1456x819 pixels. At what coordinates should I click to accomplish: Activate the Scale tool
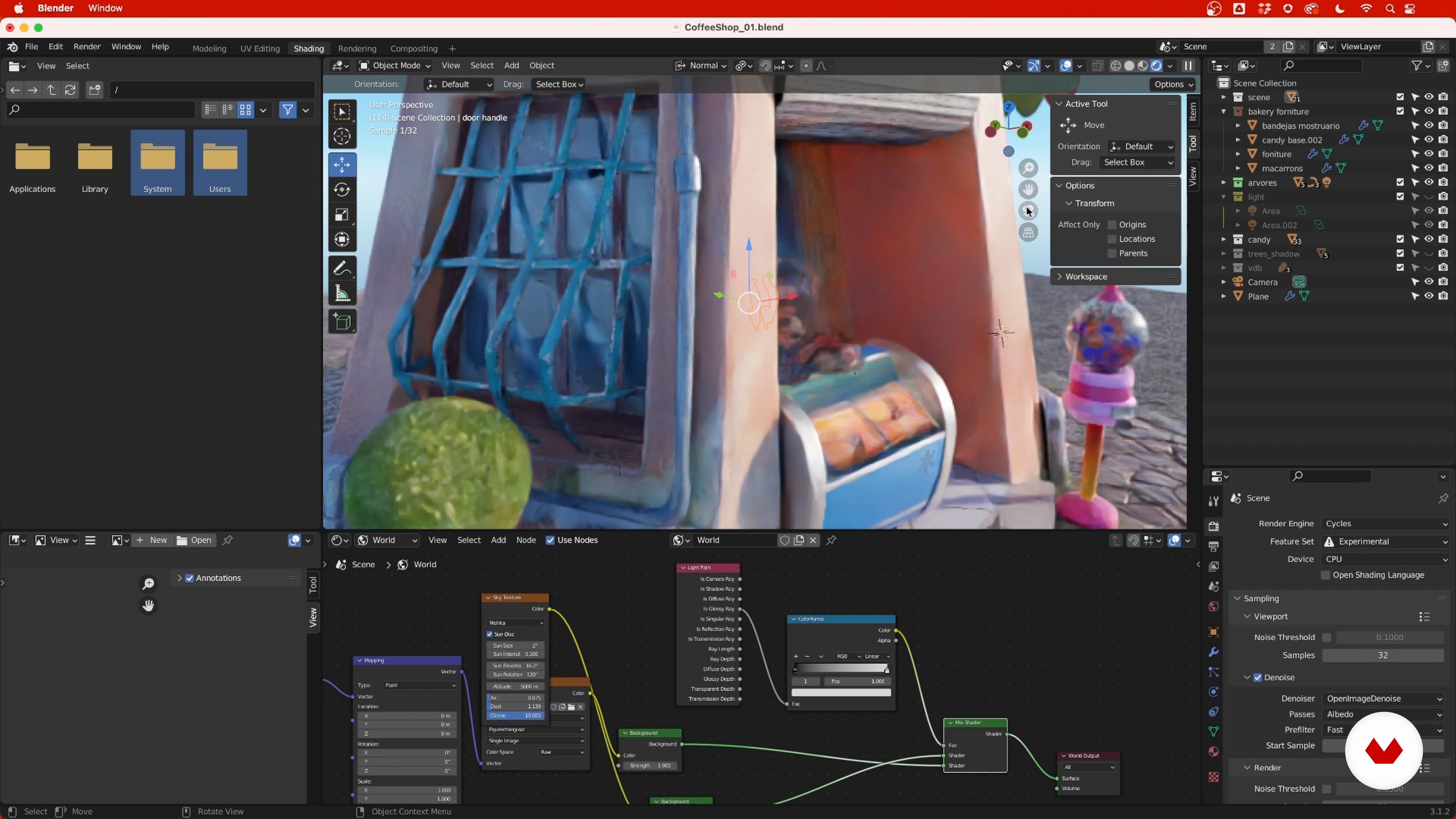pos(342,215)
